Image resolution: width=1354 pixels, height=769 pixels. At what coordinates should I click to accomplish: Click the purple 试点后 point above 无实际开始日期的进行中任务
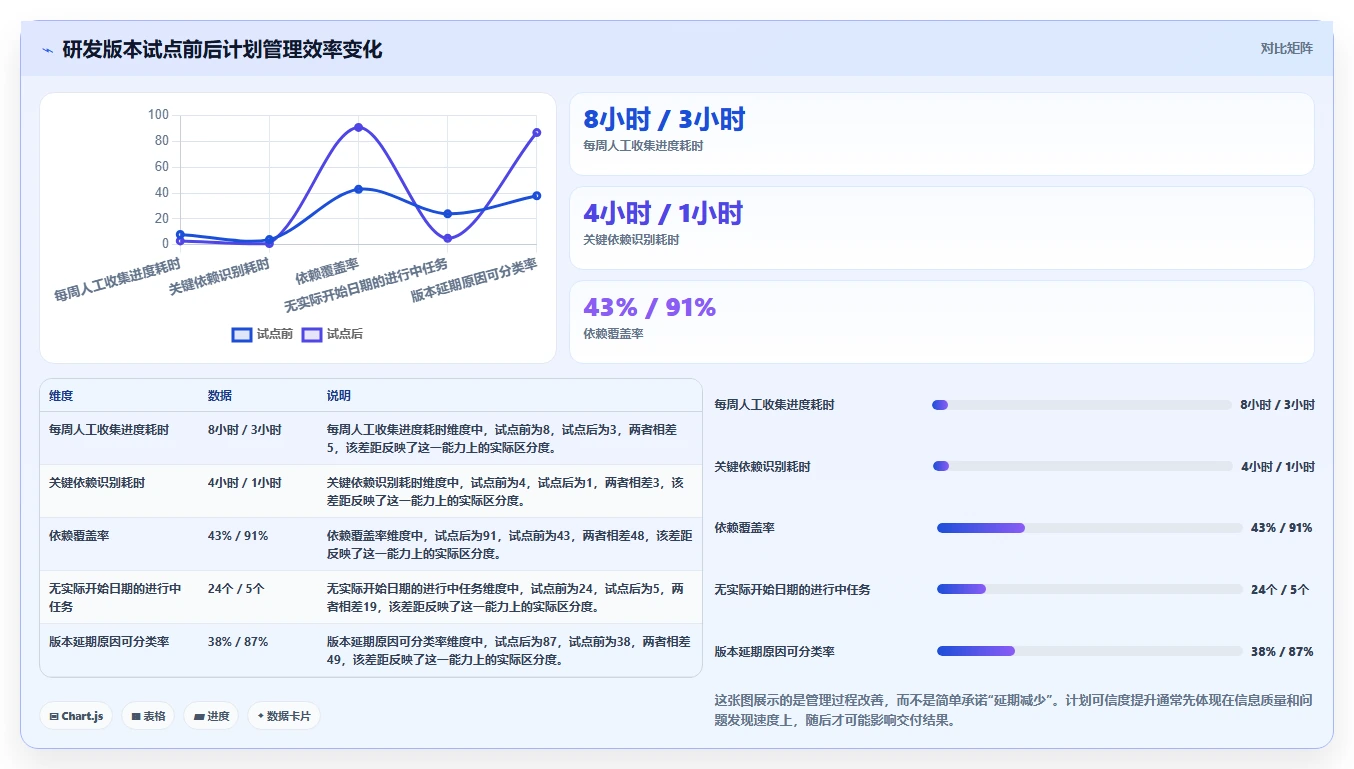447,238
